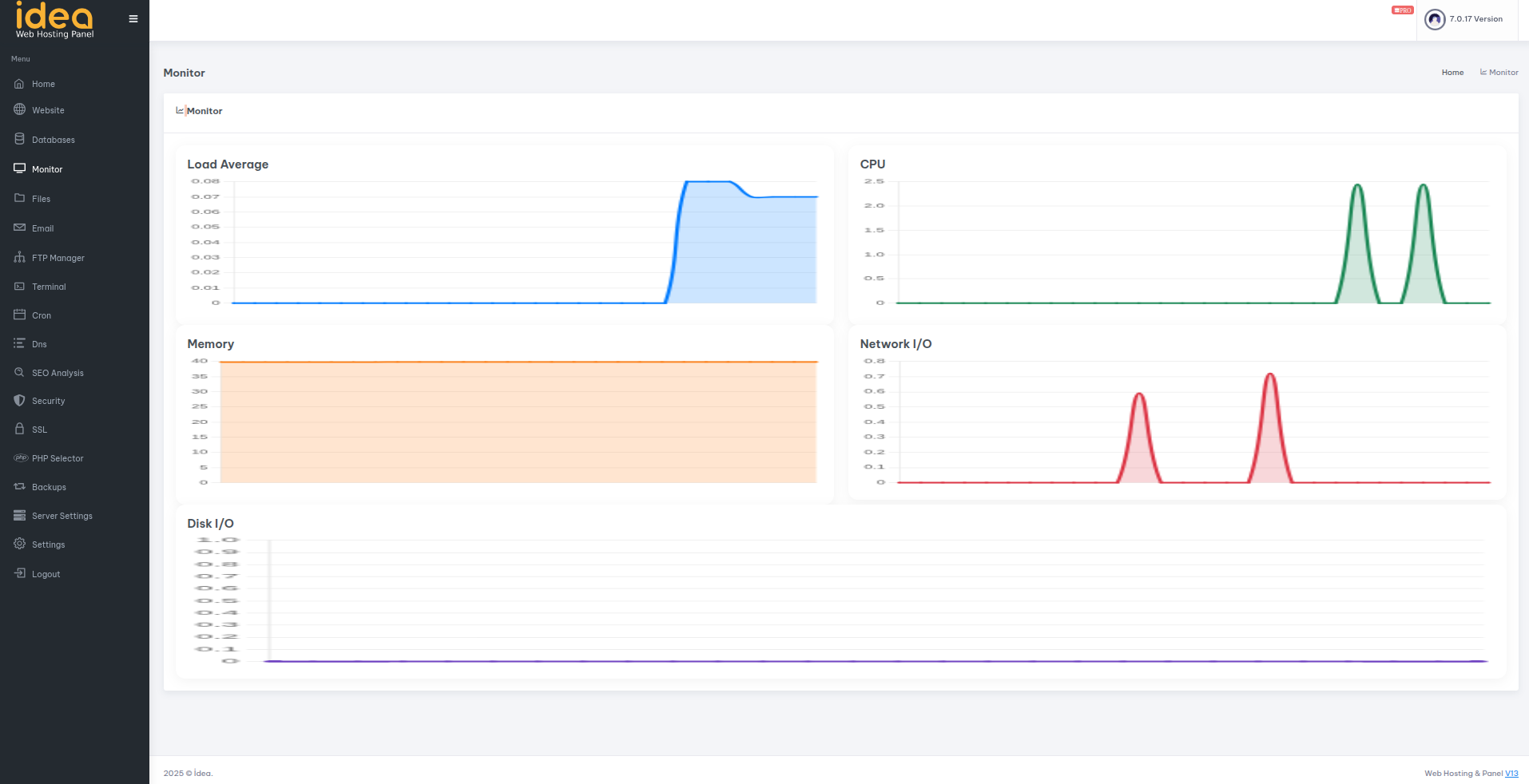Toggle the sidebar with hamburger button
This screenshot has height=784, width=1529.
point(133,18)
